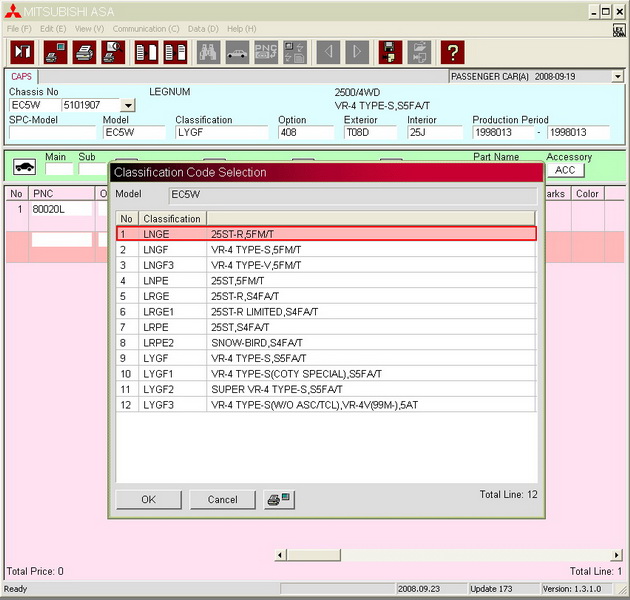Open the Edit (E) menu
630x600 pixels.
point(53,29)
